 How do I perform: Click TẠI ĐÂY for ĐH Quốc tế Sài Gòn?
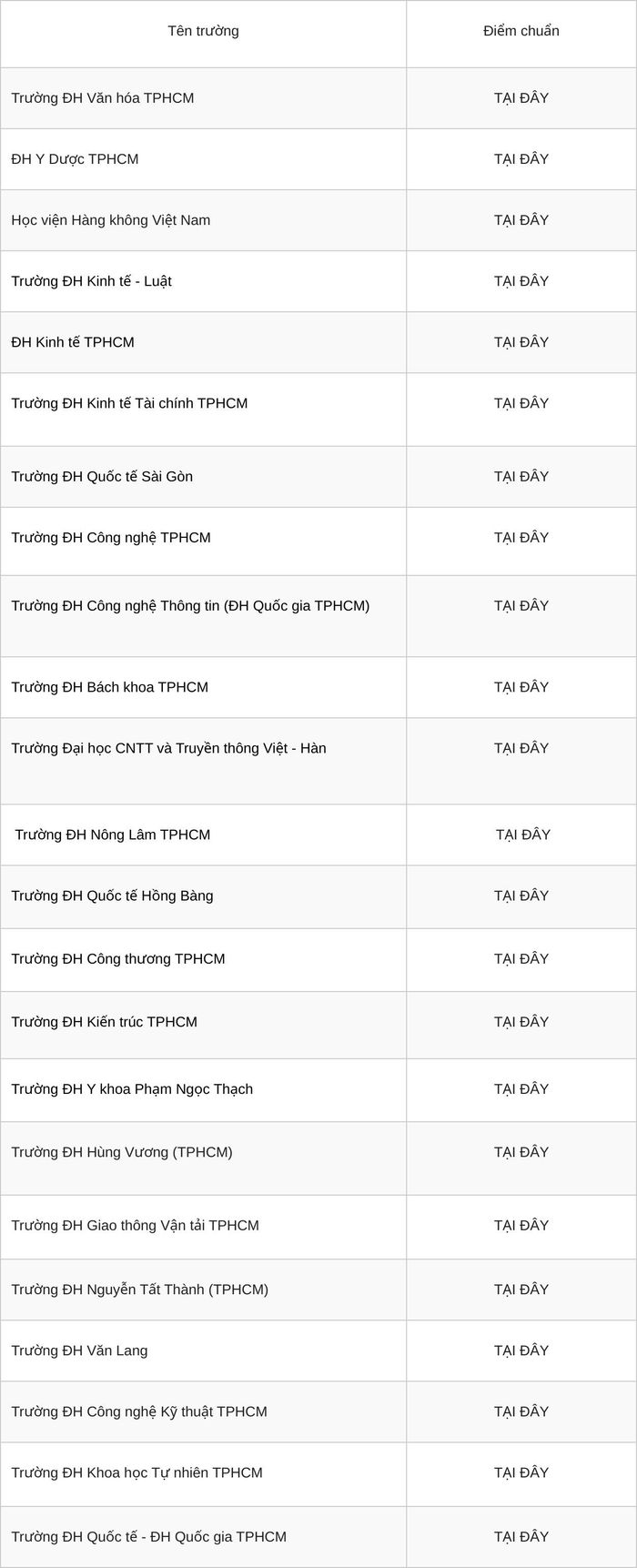pos(521,477)
